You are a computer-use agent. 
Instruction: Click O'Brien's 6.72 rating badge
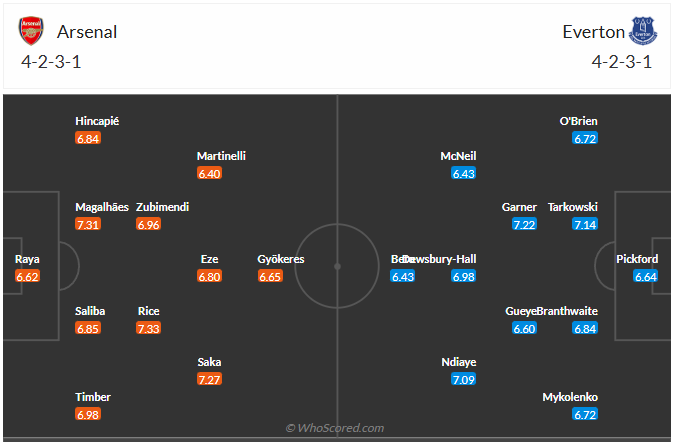click(586, 138)
